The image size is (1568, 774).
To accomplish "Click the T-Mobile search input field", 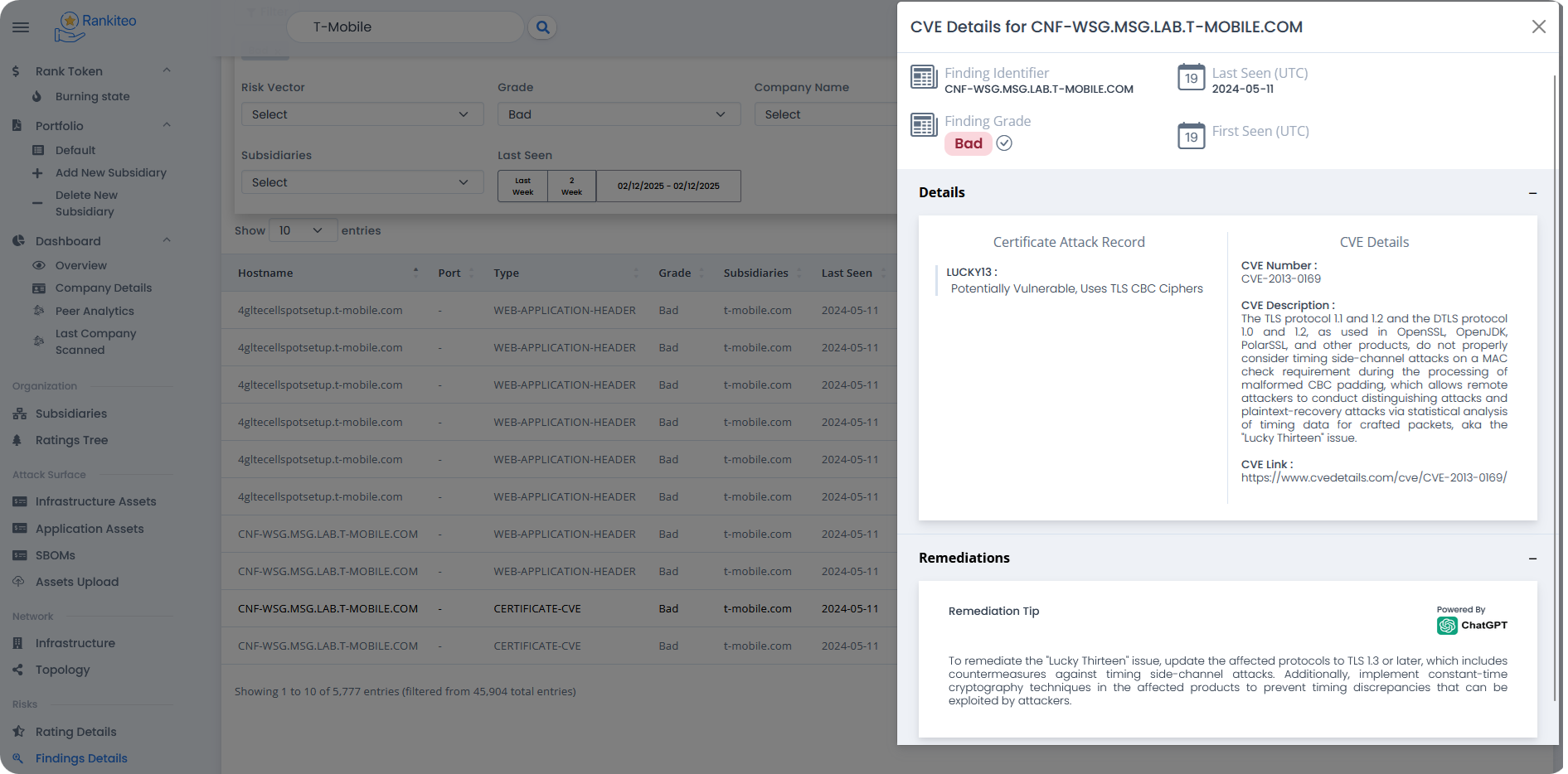I will pos(405,27).
